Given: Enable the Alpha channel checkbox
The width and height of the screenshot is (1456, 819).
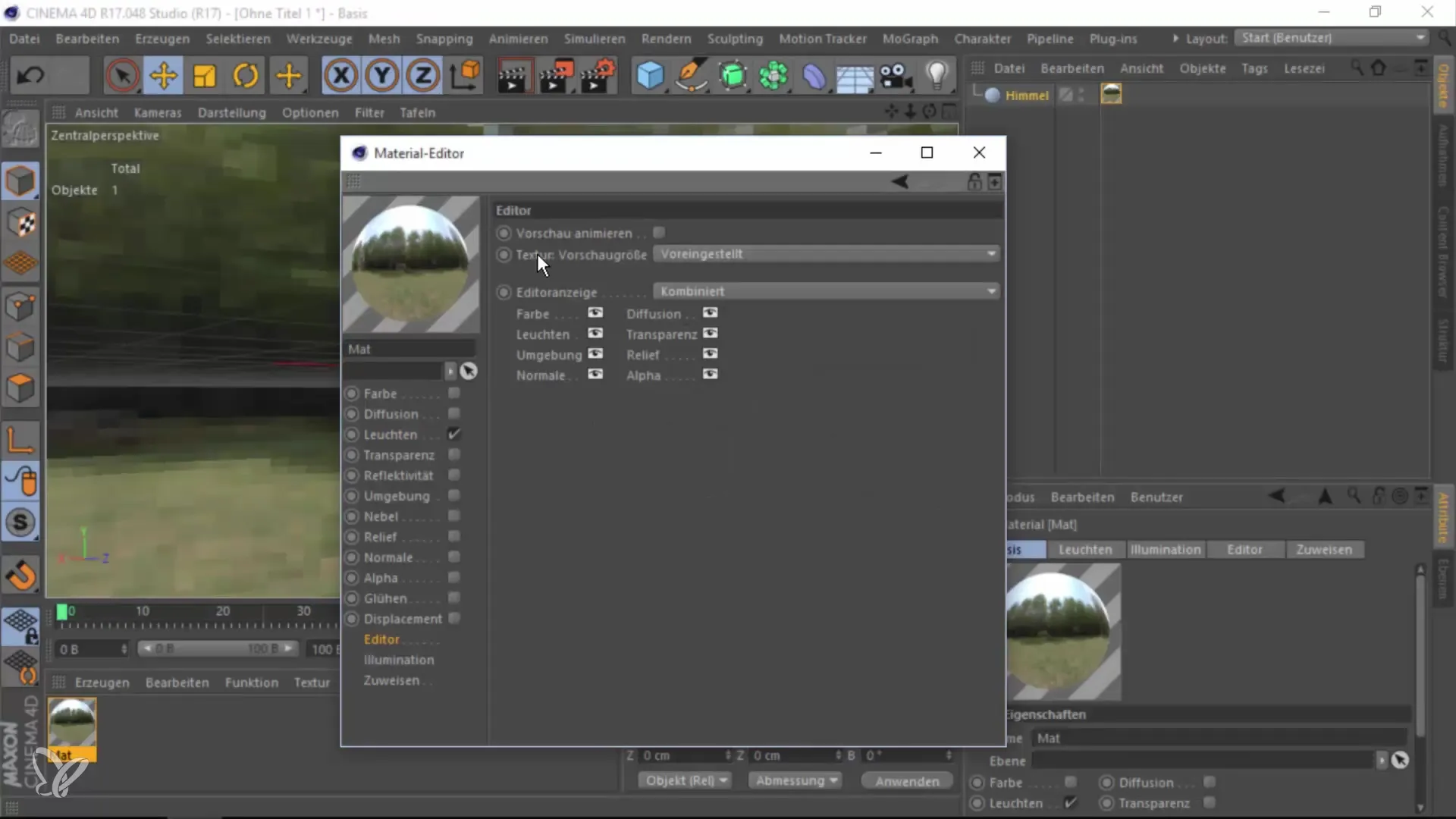Looking at the screenshot, I should pos(454,577).
